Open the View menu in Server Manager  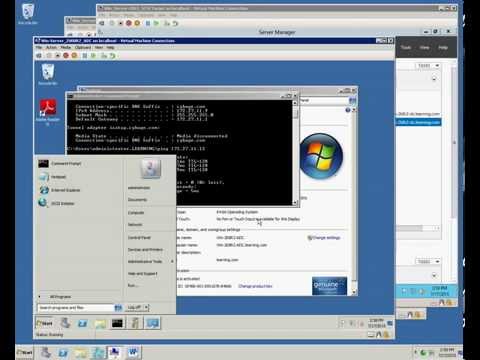point(424,47)
